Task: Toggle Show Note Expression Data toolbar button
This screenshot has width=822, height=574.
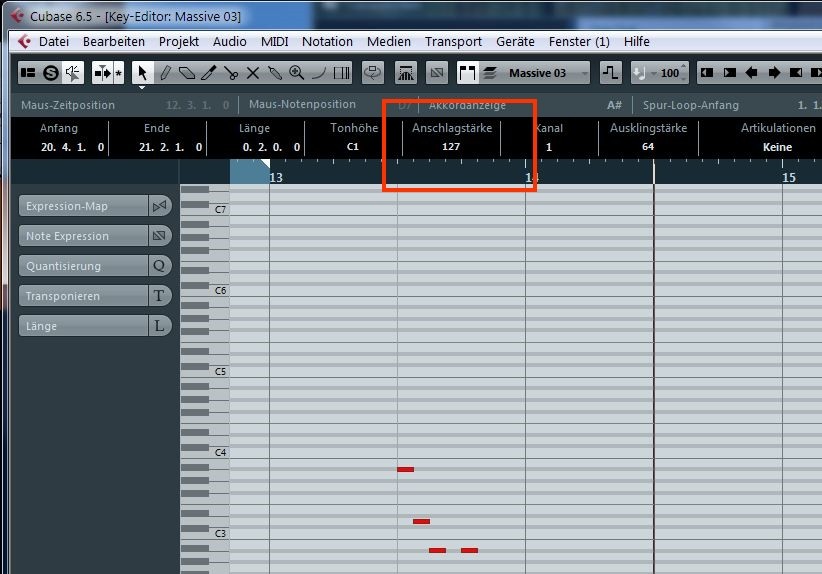Action: click(x=437, y=73)
